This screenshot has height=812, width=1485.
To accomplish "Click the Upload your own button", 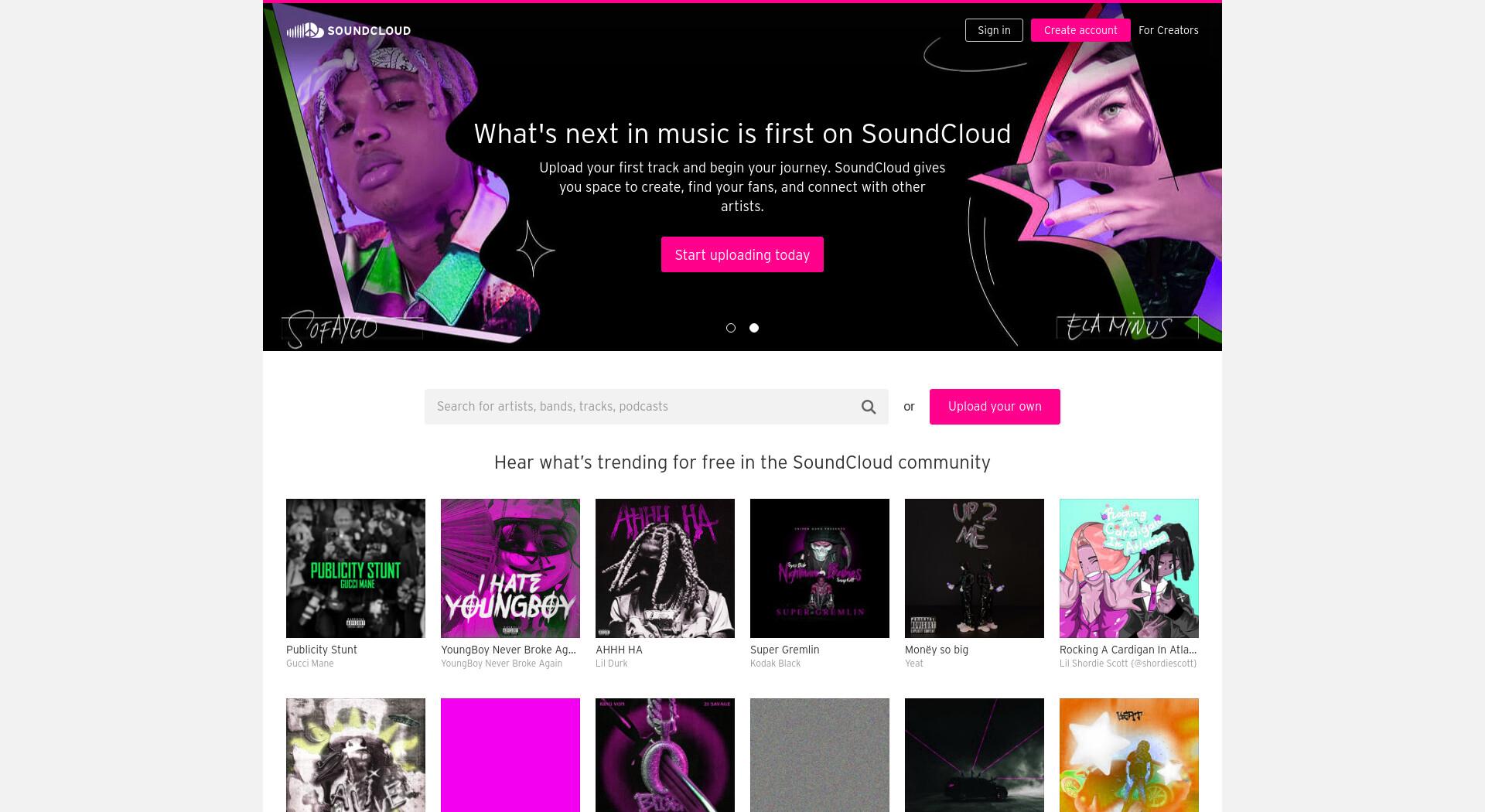I will 995,407.
